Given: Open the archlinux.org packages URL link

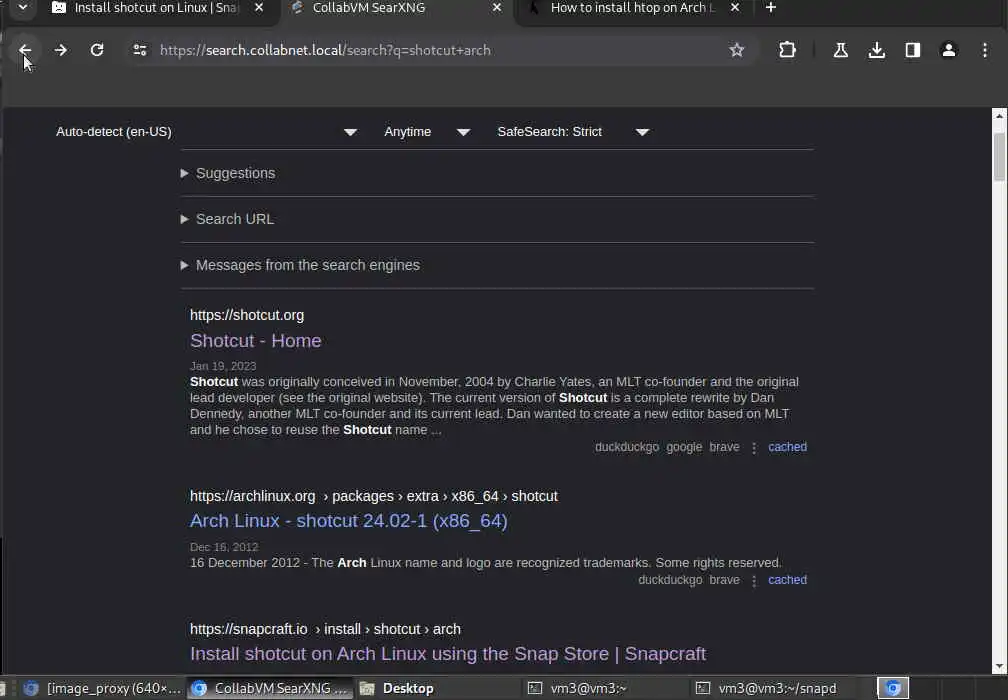Looking at the screenshot, I should [x=374, y=496].
